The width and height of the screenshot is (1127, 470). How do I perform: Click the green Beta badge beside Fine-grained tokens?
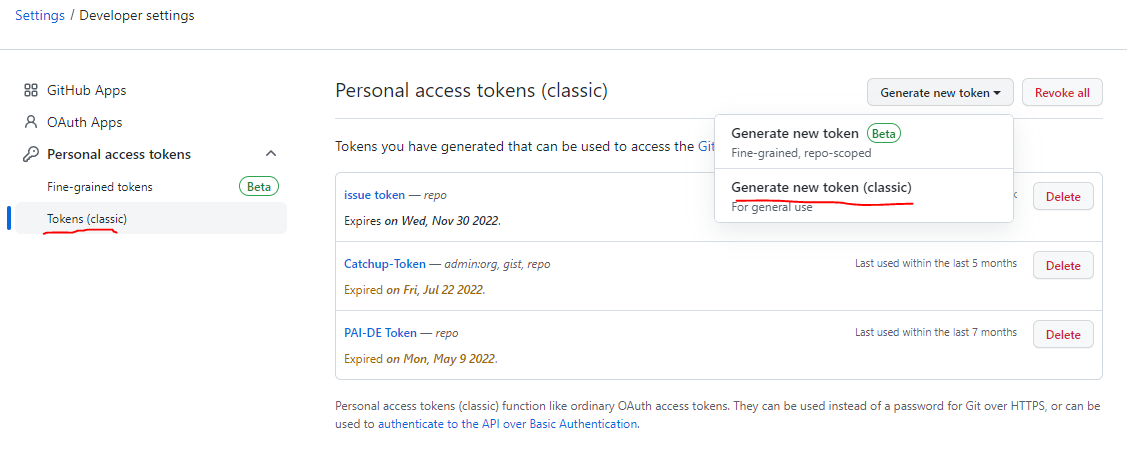(259, 186)
